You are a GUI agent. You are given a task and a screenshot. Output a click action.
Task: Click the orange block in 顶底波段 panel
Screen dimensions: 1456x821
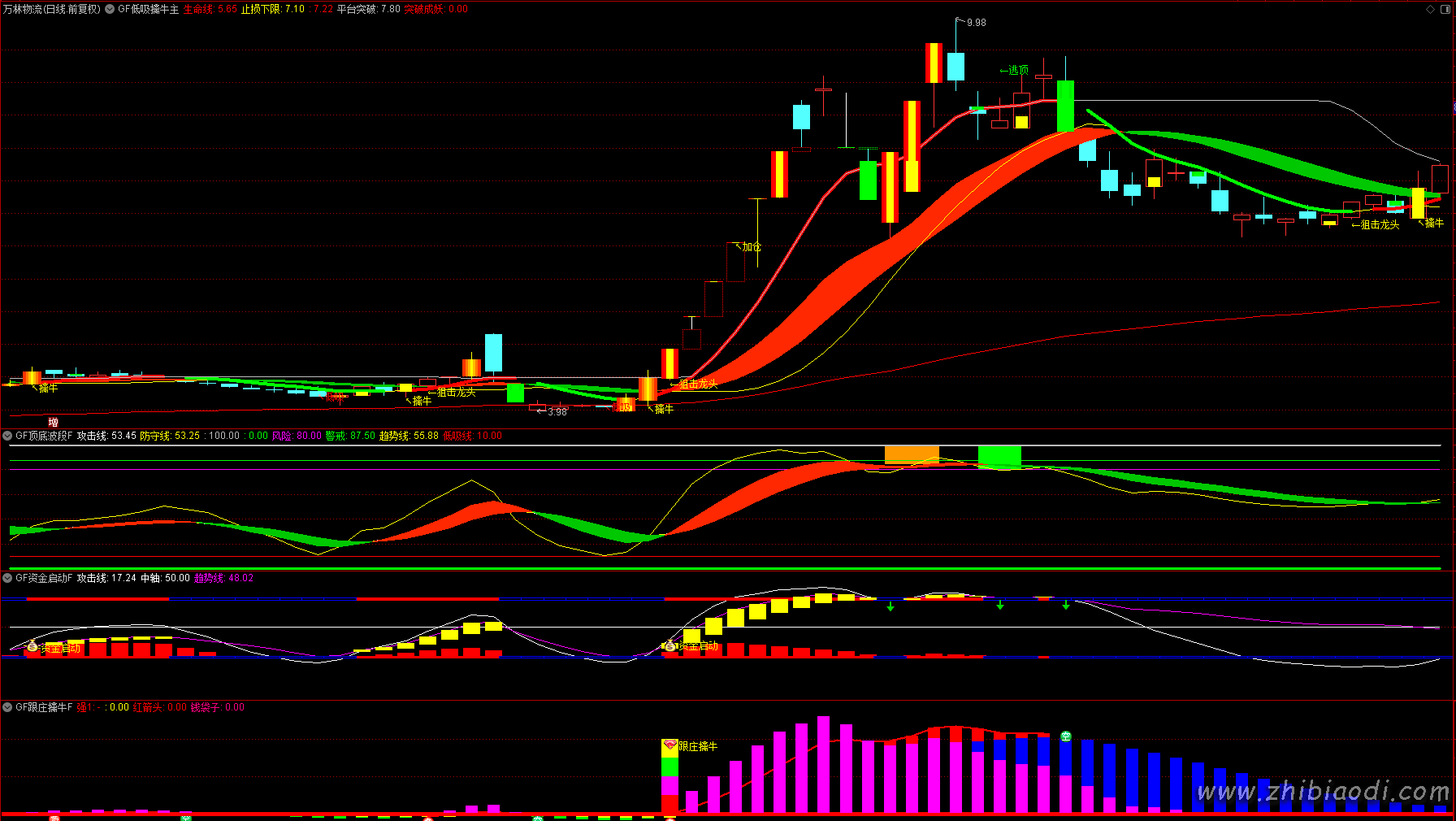(x=912, y=454)
